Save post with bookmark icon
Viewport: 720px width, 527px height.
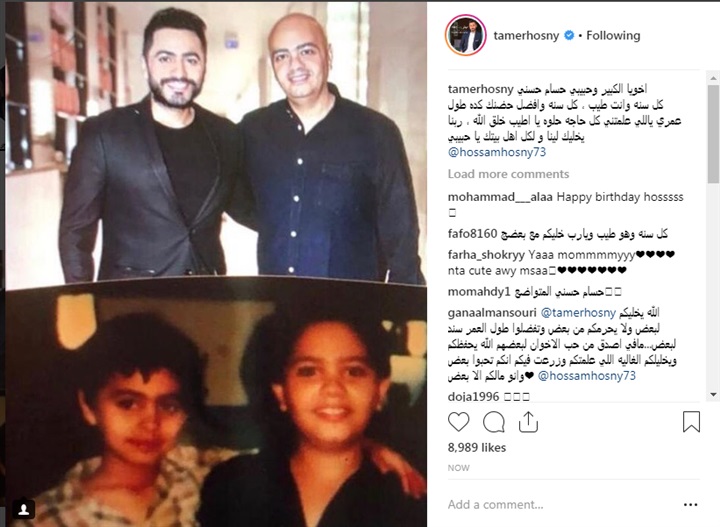click(691, 421)
